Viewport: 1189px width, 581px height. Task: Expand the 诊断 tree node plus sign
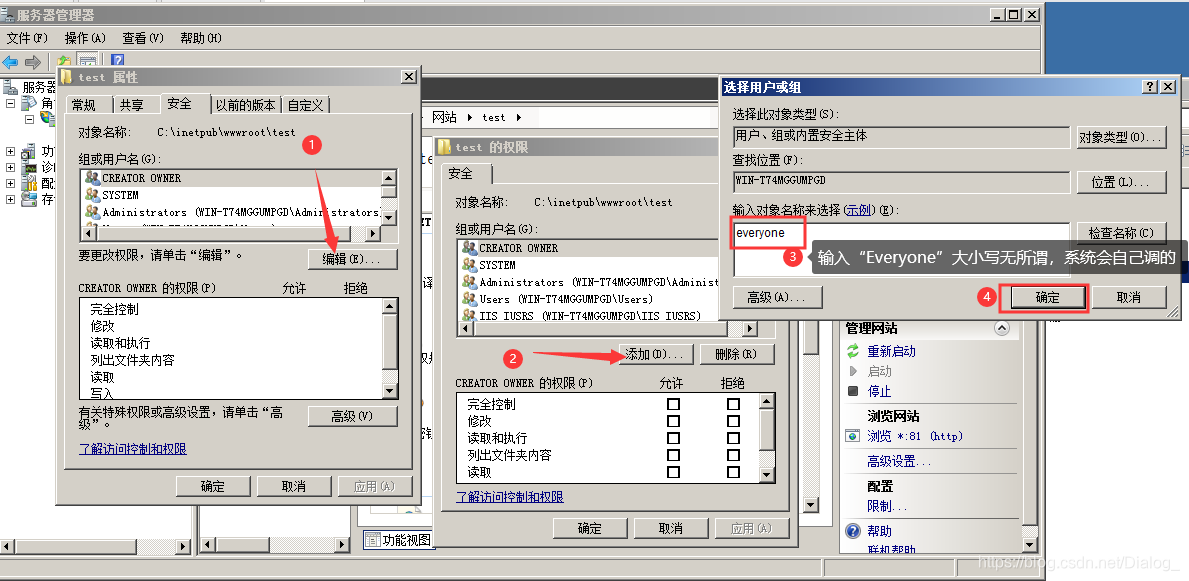(11, 167)
